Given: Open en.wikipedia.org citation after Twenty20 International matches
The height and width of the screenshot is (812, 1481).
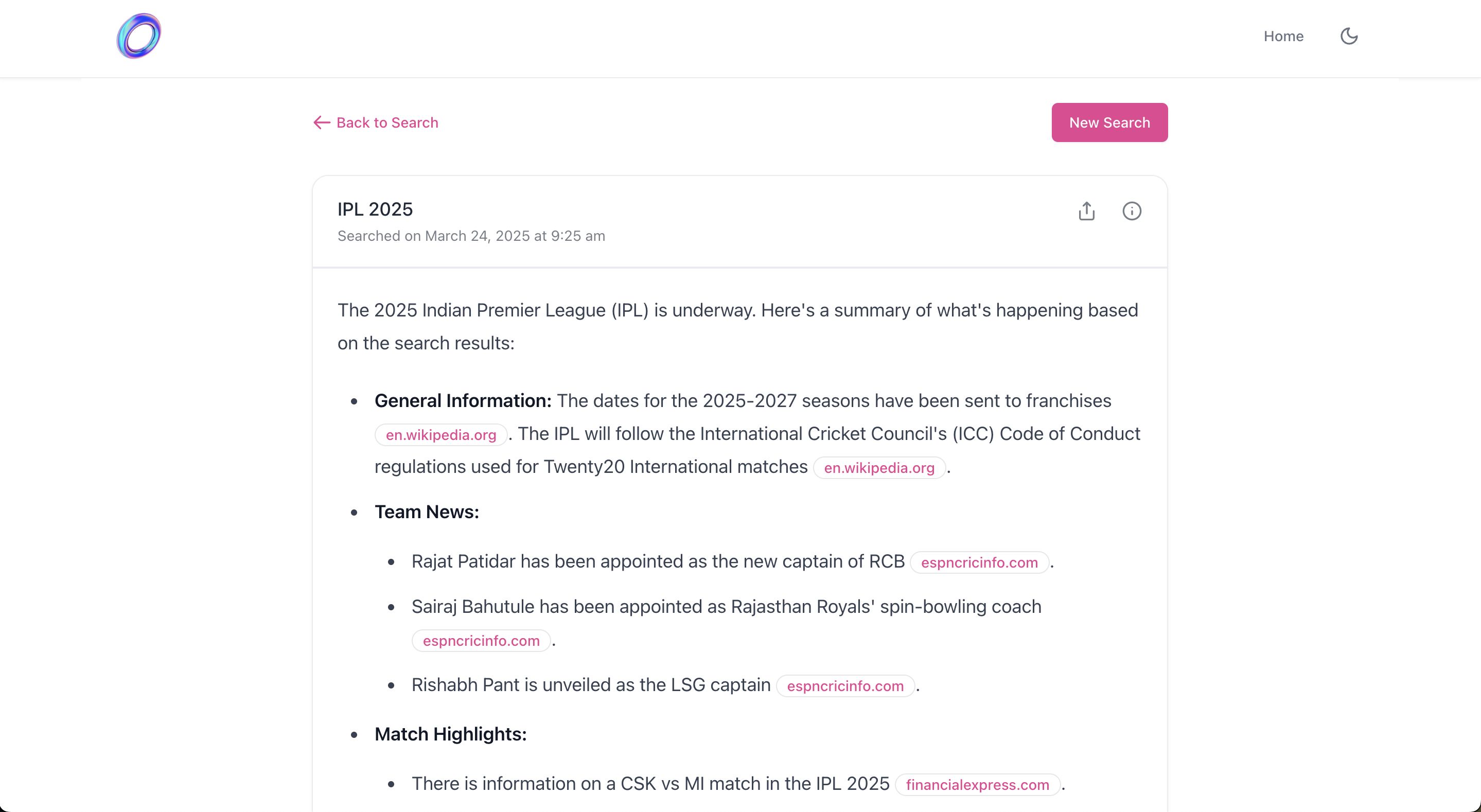Looking at the screenshot, I should click(879, 468).
